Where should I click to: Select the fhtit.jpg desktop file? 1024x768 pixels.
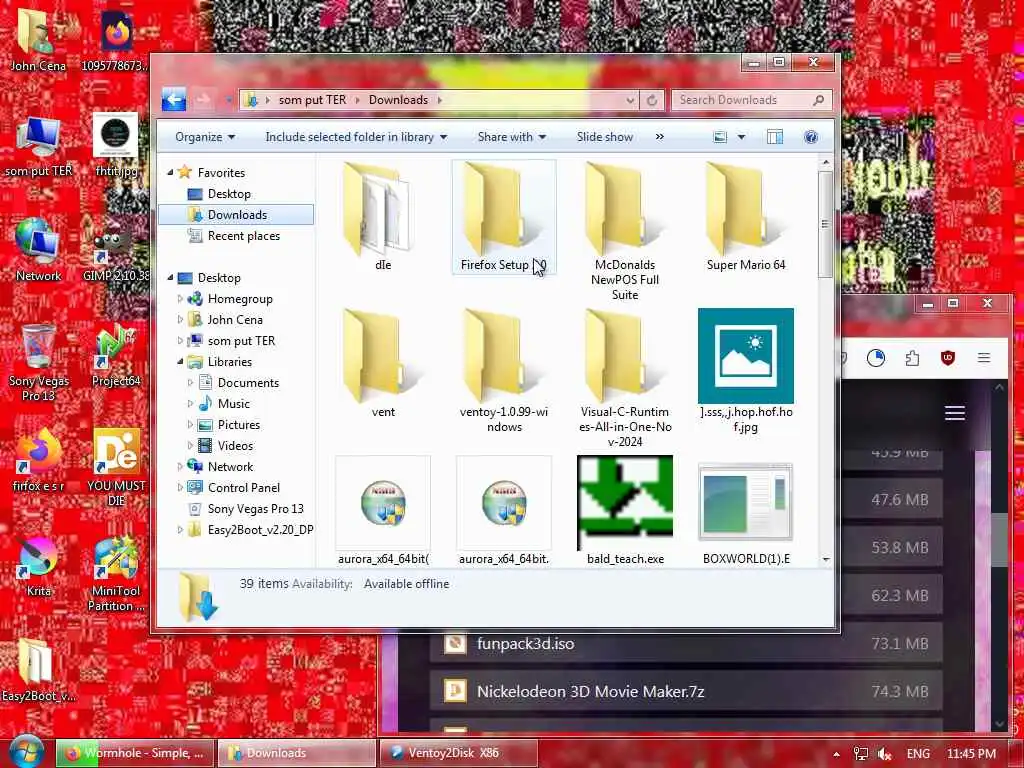116,145
